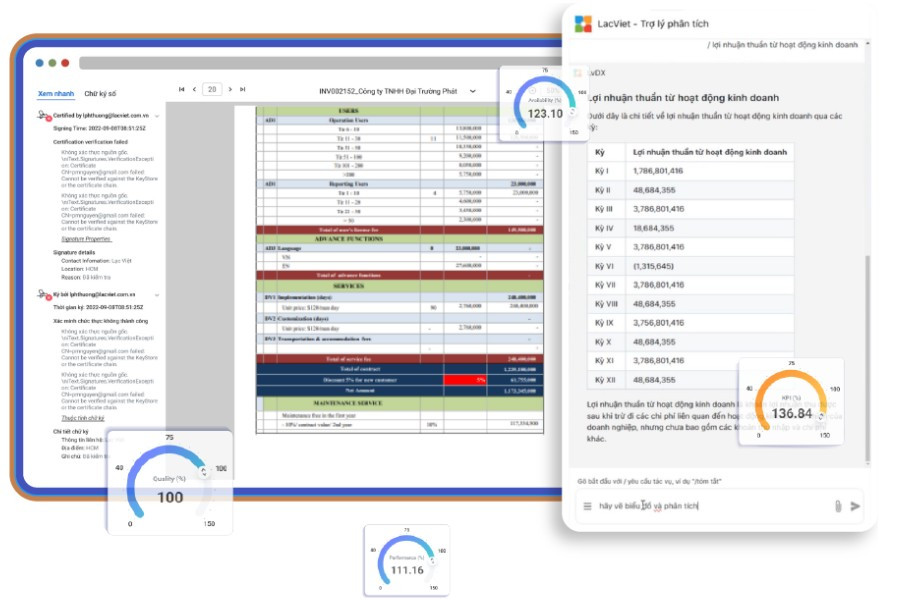Screen dimensions: 900x600
Task: Advance to the next document page
Action: coord(231,89)
